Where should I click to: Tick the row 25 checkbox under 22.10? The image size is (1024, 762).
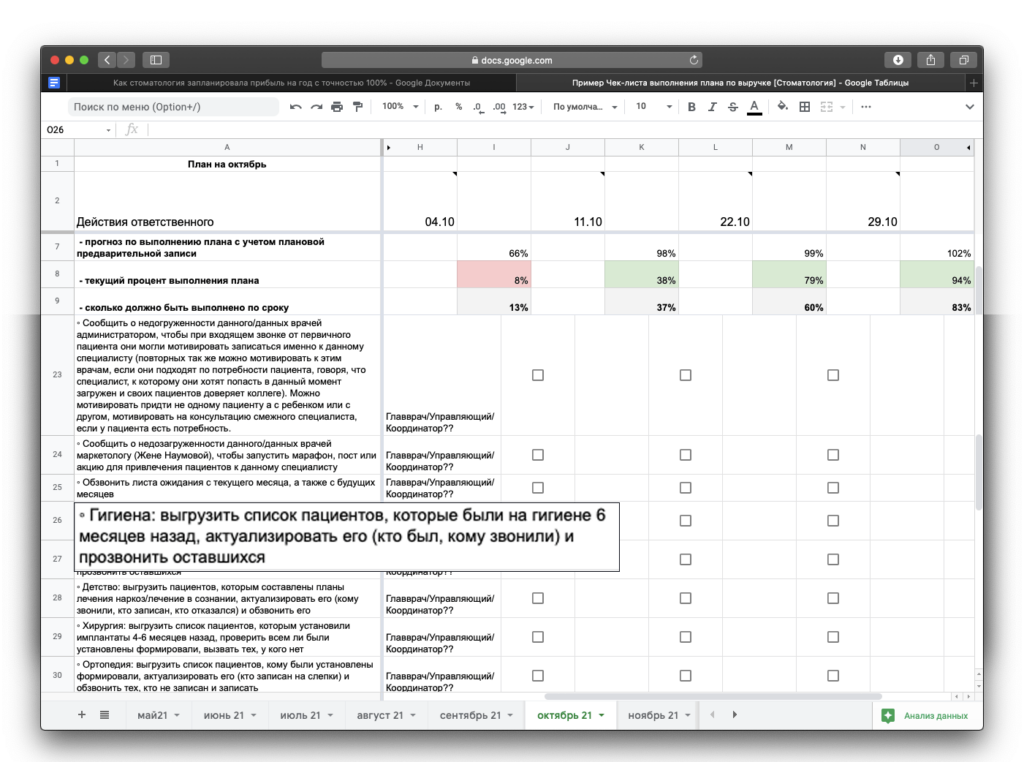pyautogui.click(x=685, y=487)
